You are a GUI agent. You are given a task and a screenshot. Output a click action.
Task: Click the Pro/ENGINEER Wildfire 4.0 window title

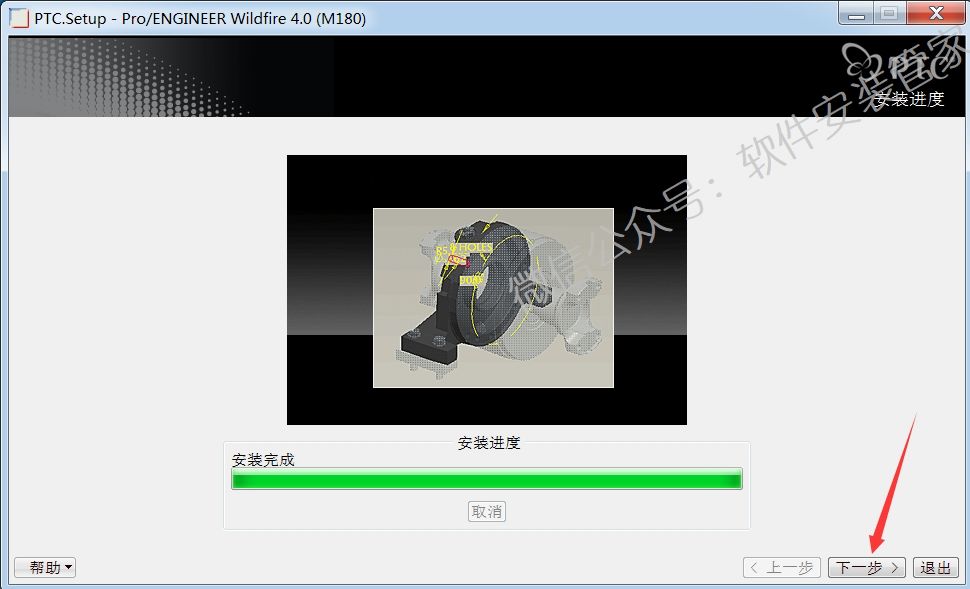point(200,18)
